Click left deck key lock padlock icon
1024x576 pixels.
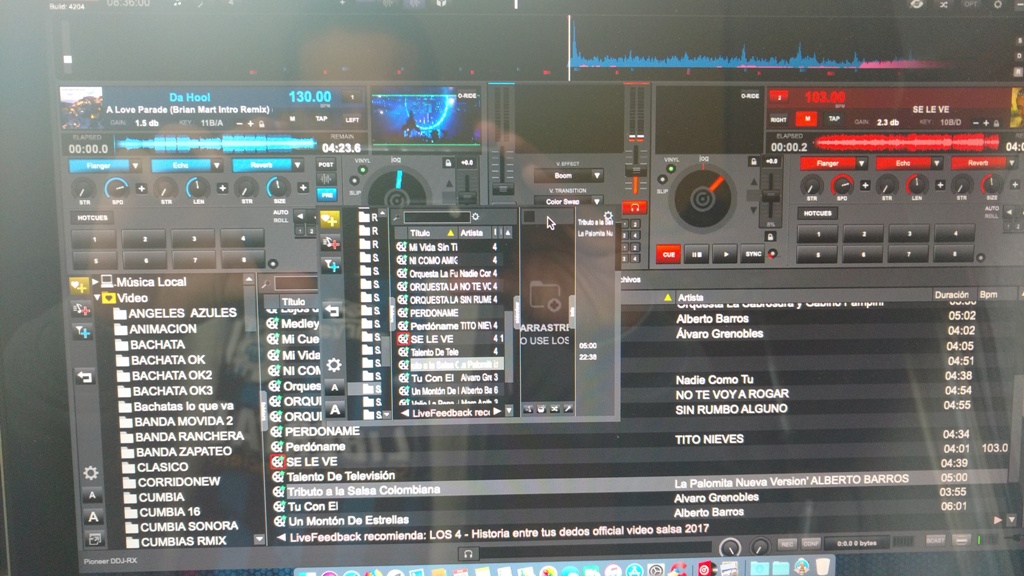click(261, 123)
